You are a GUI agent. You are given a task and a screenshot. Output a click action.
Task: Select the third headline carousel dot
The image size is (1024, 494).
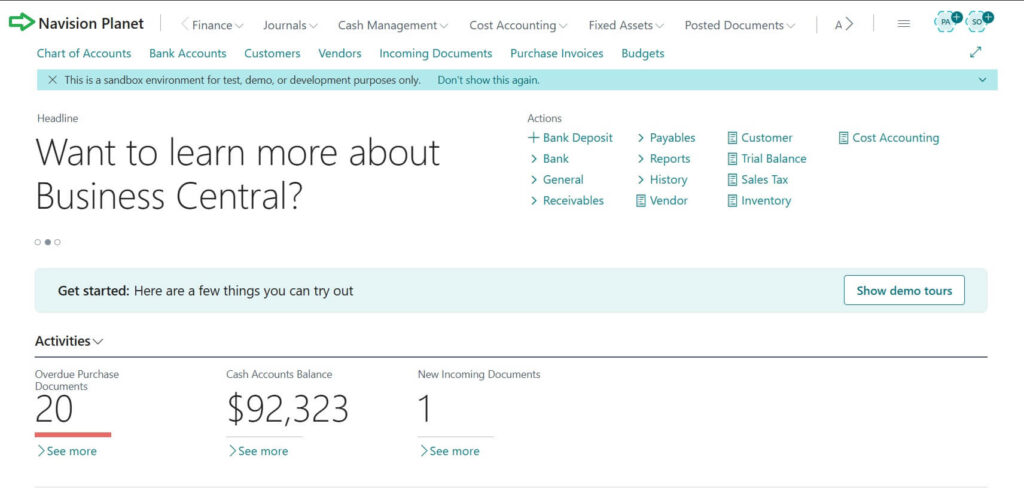tap(58, 242)
